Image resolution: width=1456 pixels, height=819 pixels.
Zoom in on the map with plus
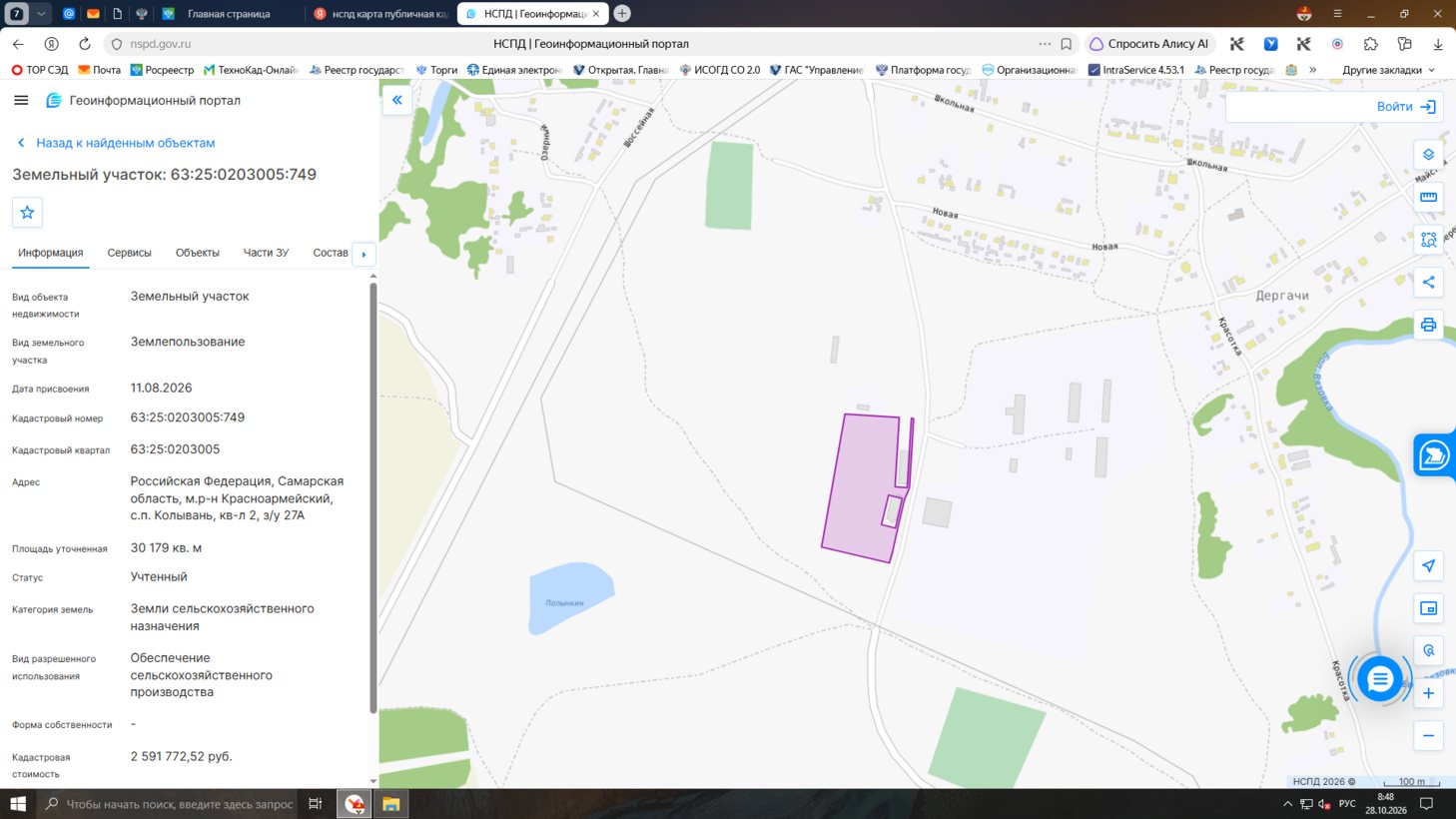coord(1428,693)
